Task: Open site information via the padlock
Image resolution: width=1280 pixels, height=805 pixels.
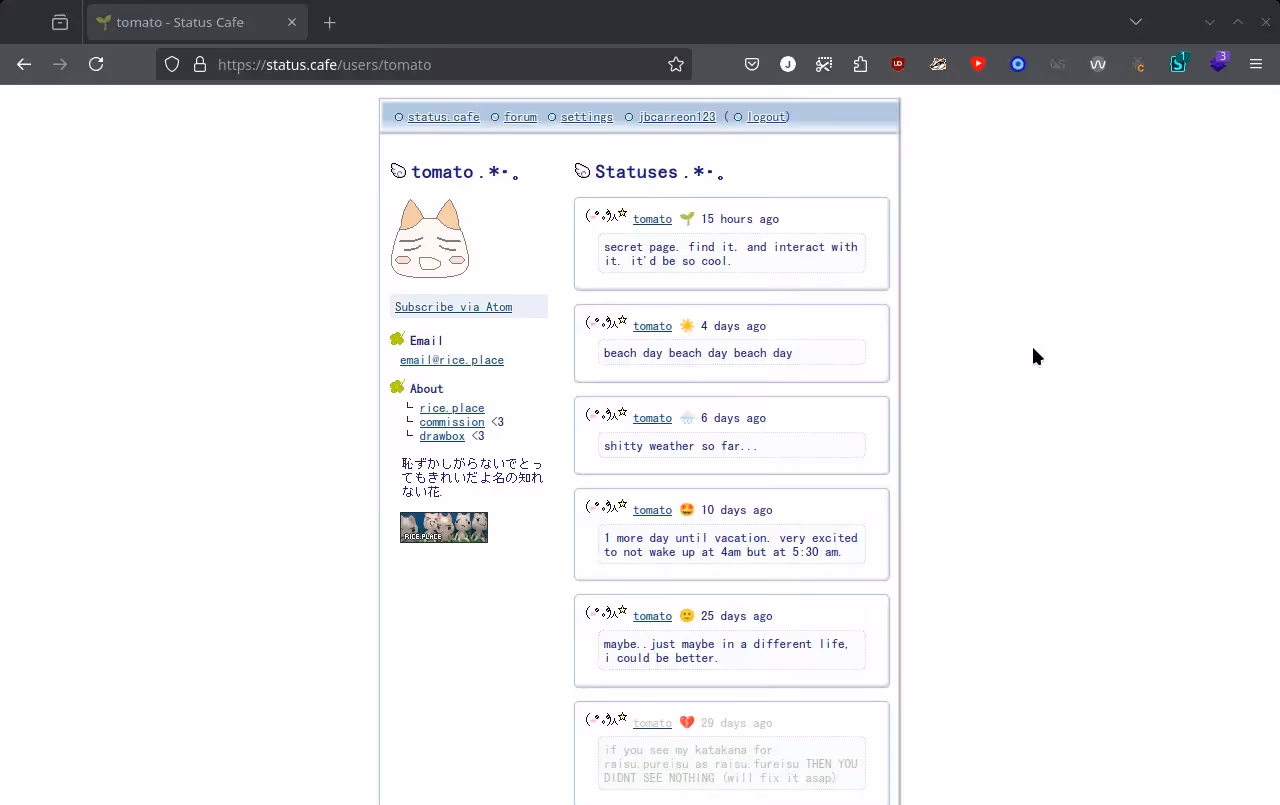Action: [x=200, y=64]
